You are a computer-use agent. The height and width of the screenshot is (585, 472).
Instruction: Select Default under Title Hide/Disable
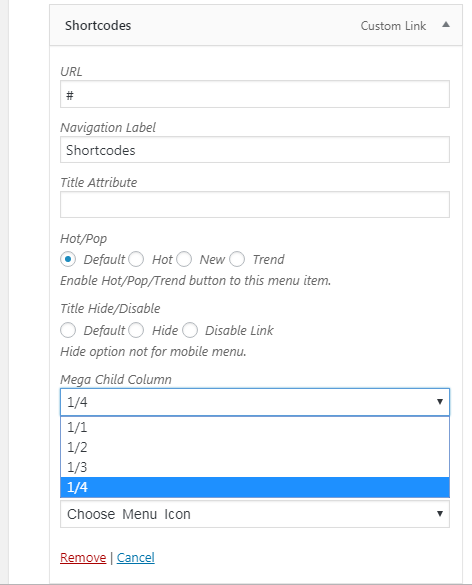pyautogui.click(x=68, y=330)
